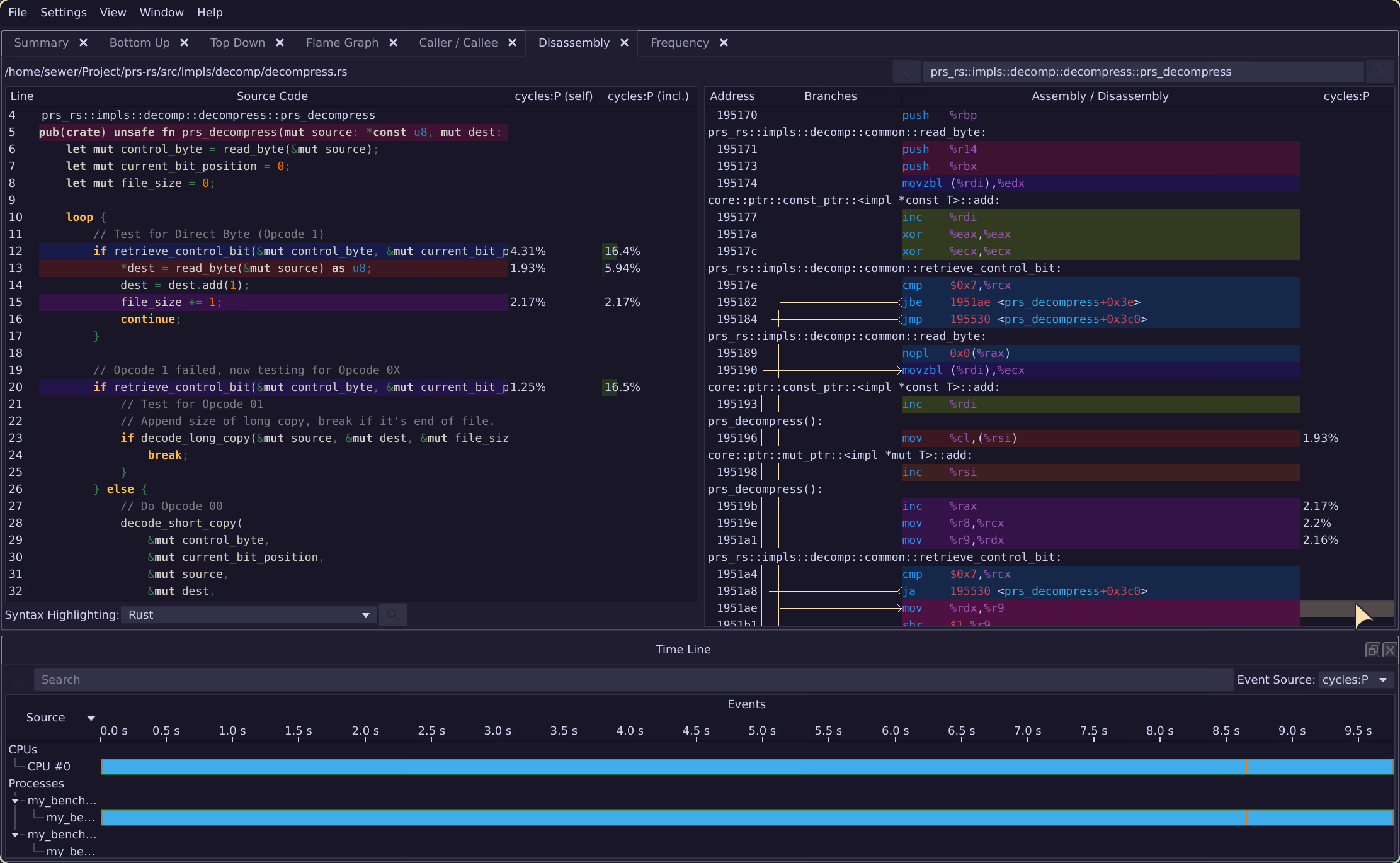Open the Settings menu

click(x=63, y=12)
